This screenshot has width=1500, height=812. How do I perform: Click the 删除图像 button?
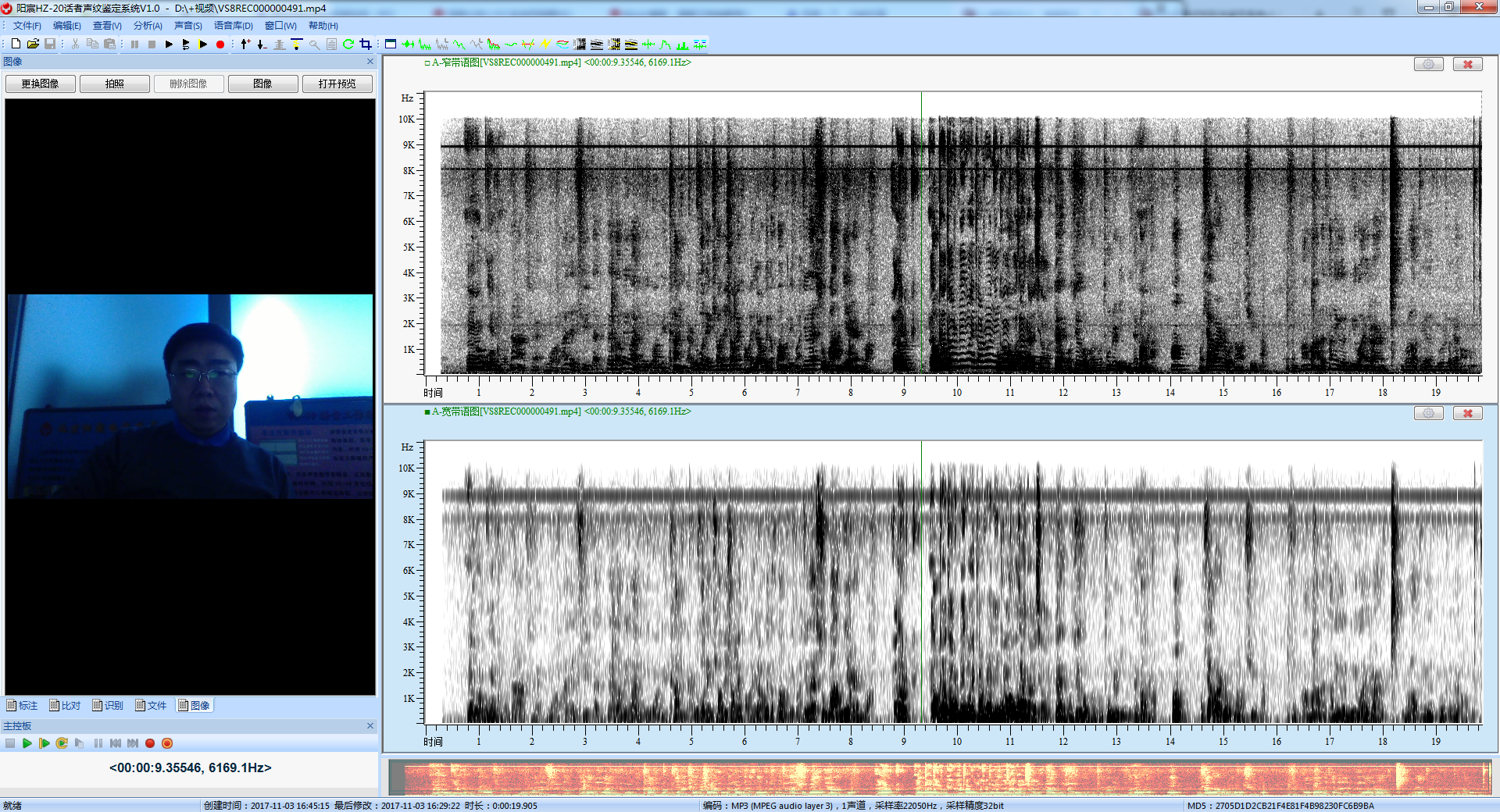pos(189,84)
